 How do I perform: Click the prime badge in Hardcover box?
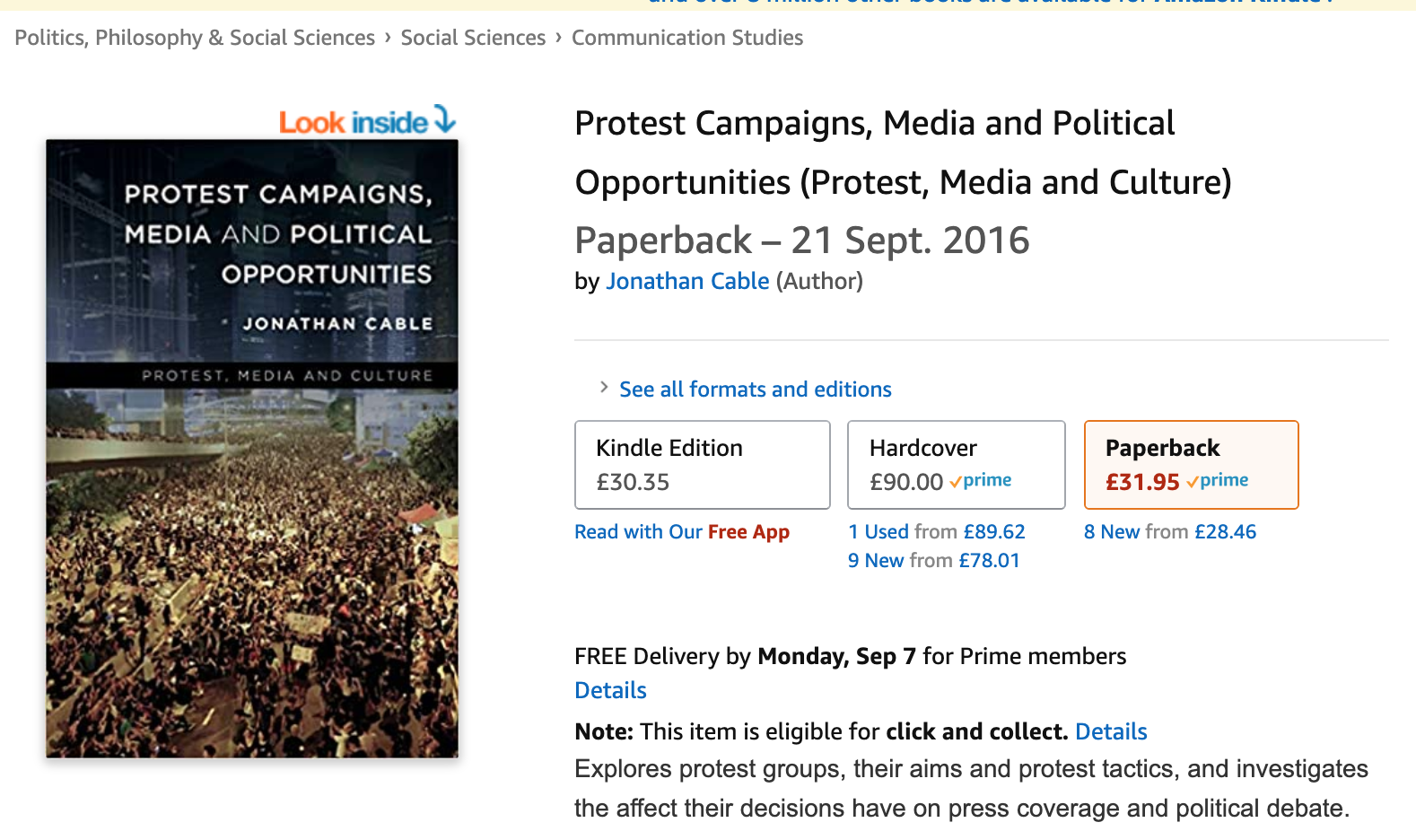[x=981, y=481]
